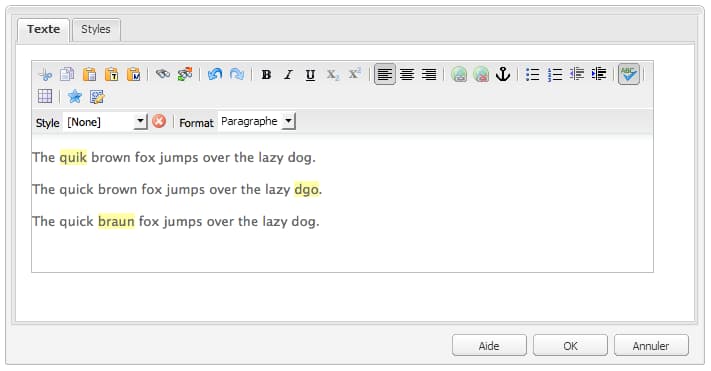Viewport: 711px width, 371px height.
Task: Toggle underline formatting
Action: pyautogui.click(x=310, y=75)
